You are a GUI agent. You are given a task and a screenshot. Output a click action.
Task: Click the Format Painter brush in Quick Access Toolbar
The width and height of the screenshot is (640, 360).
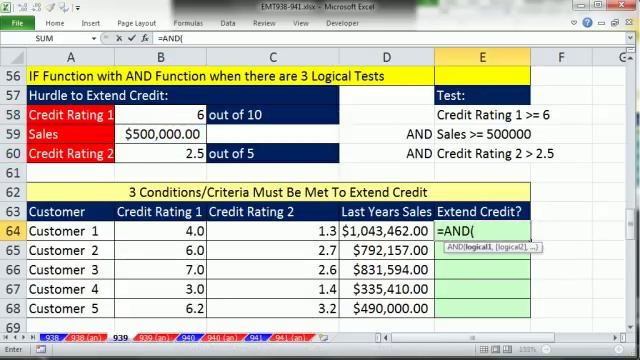[x=51, y=7]
